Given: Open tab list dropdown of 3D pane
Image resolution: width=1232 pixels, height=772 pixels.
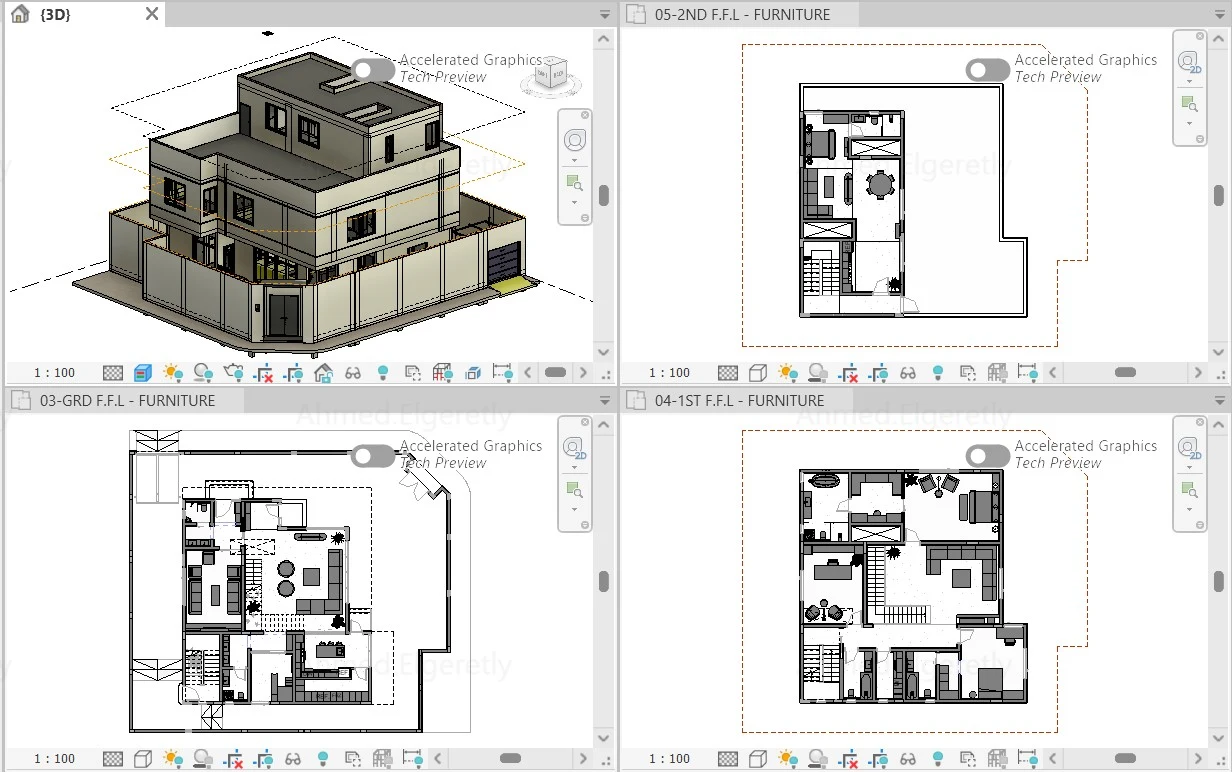Looking at the screenshot, I should [x=604, y=15].
